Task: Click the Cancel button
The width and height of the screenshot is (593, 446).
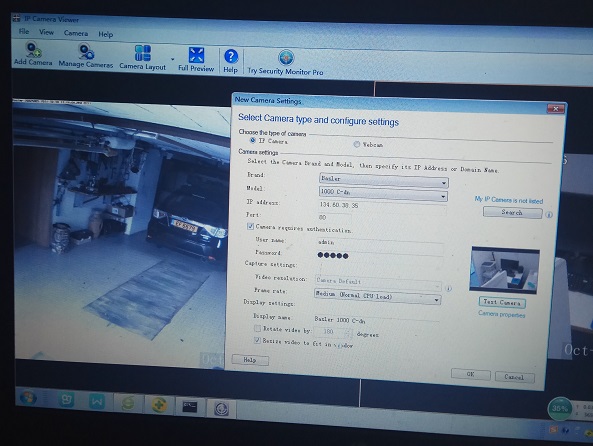Action: (x=514, y=377)
